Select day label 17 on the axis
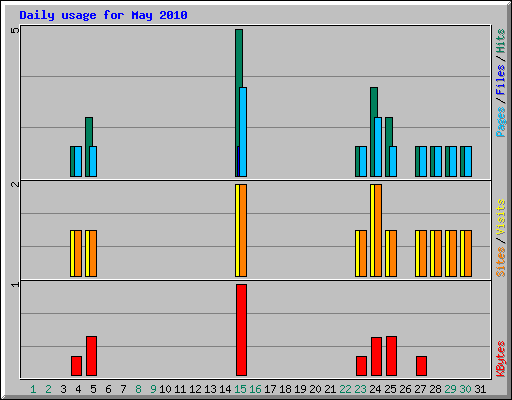The width and height of the screenshot is (512, 400). point(270,389)
